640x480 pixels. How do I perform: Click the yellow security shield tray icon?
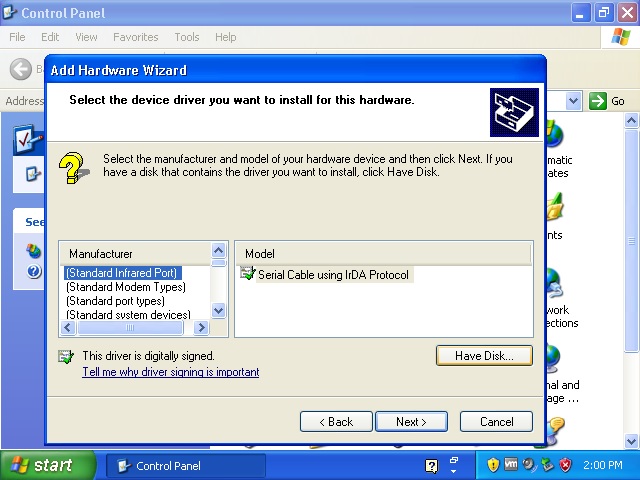pos(493,465)
